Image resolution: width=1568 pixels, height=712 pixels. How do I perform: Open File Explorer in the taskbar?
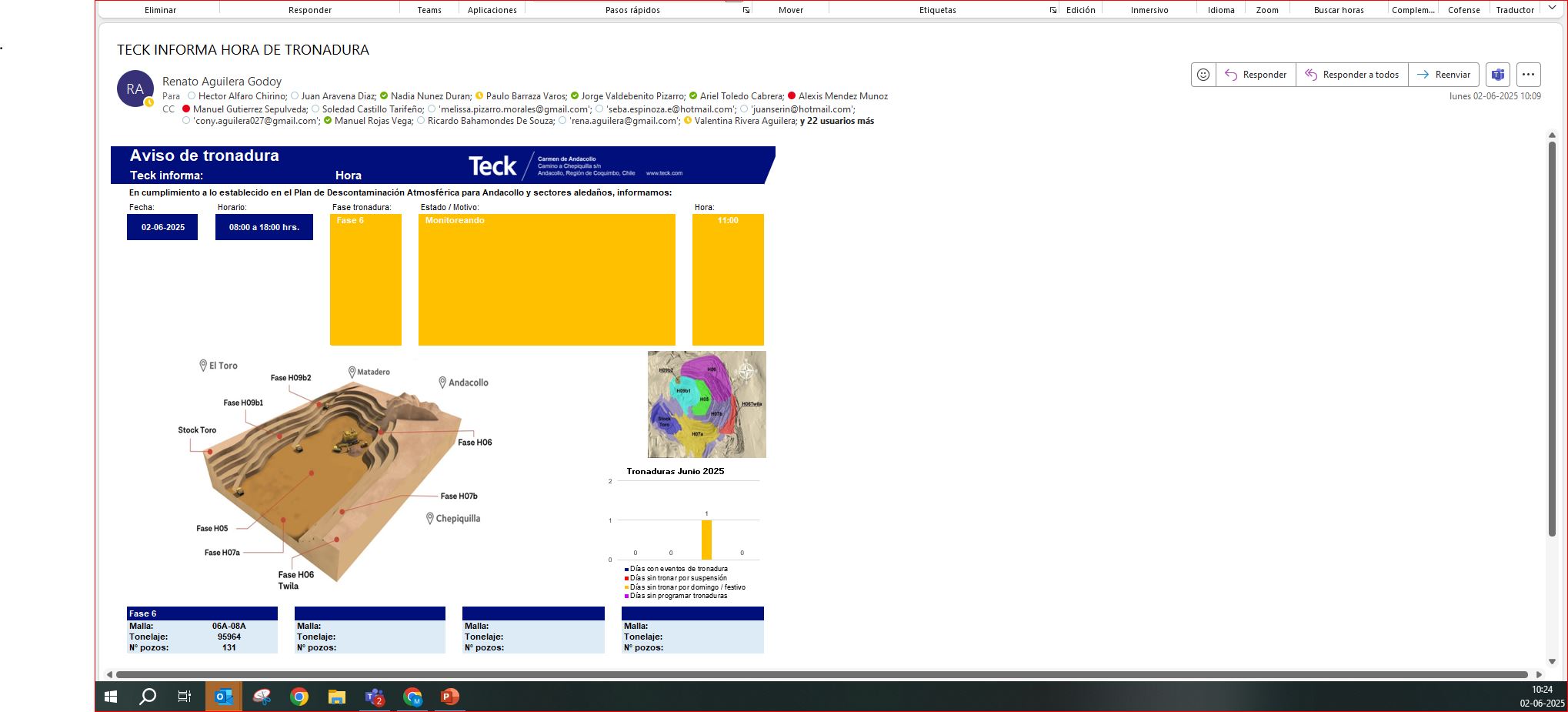337,697
